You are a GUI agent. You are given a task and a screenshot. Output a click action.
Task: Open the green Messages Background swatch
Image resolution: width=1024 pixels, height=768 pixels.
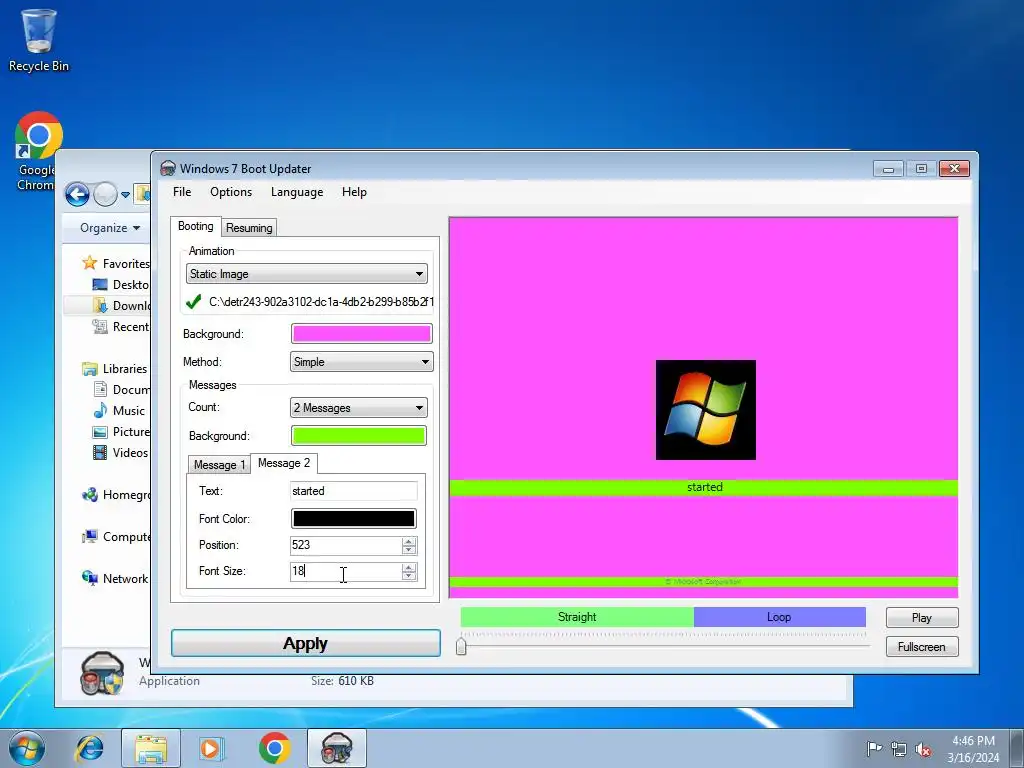(x=359, y=436)
